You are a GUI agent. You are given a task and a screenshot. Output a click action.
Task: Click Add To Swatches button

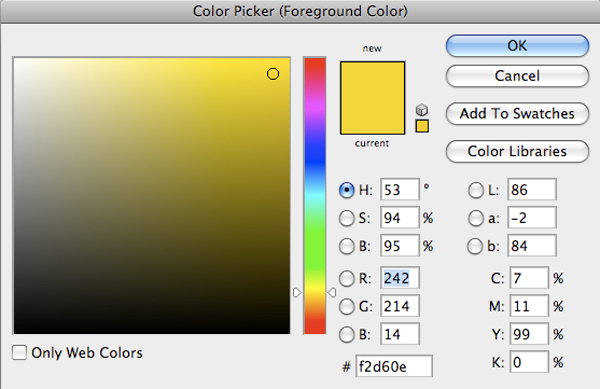(x=517, y=114)
